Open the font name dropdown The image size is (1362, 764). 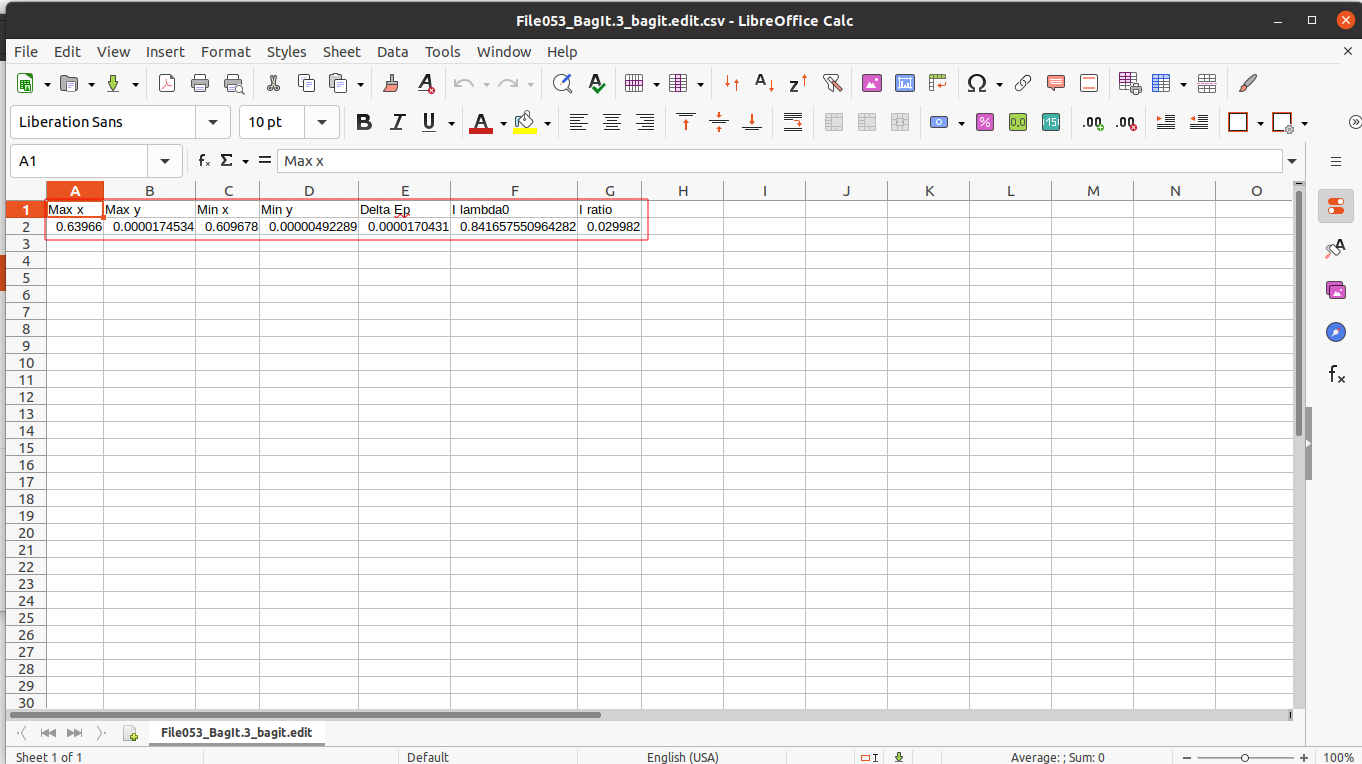tap(211, 122)
